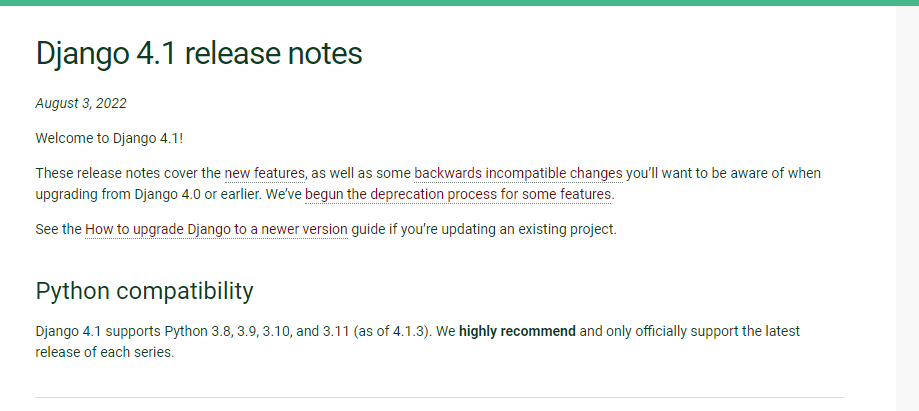Click the bold "highly recommend" text
This screenshot has width=919, height=411.
click(x=517, y=332)
